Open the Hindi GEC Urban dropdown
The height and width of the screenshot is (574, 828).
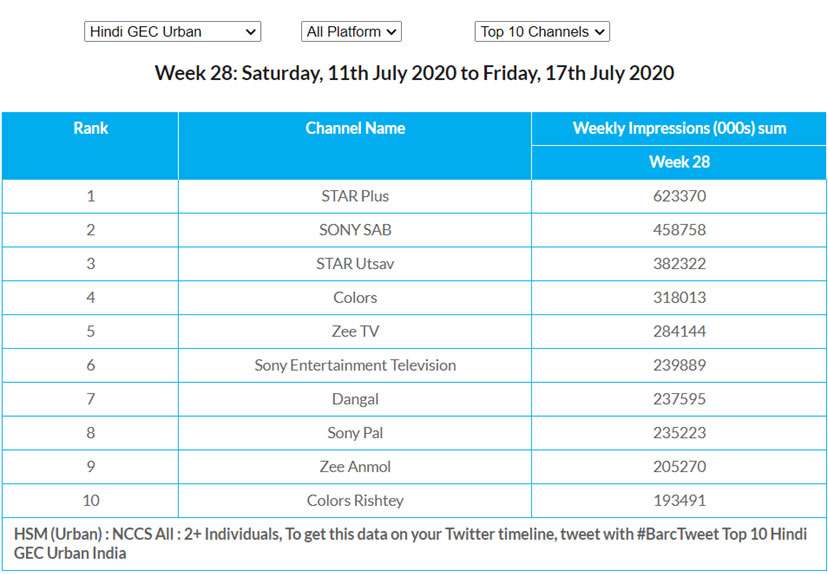pyautogui.click(x=172, y=32)
